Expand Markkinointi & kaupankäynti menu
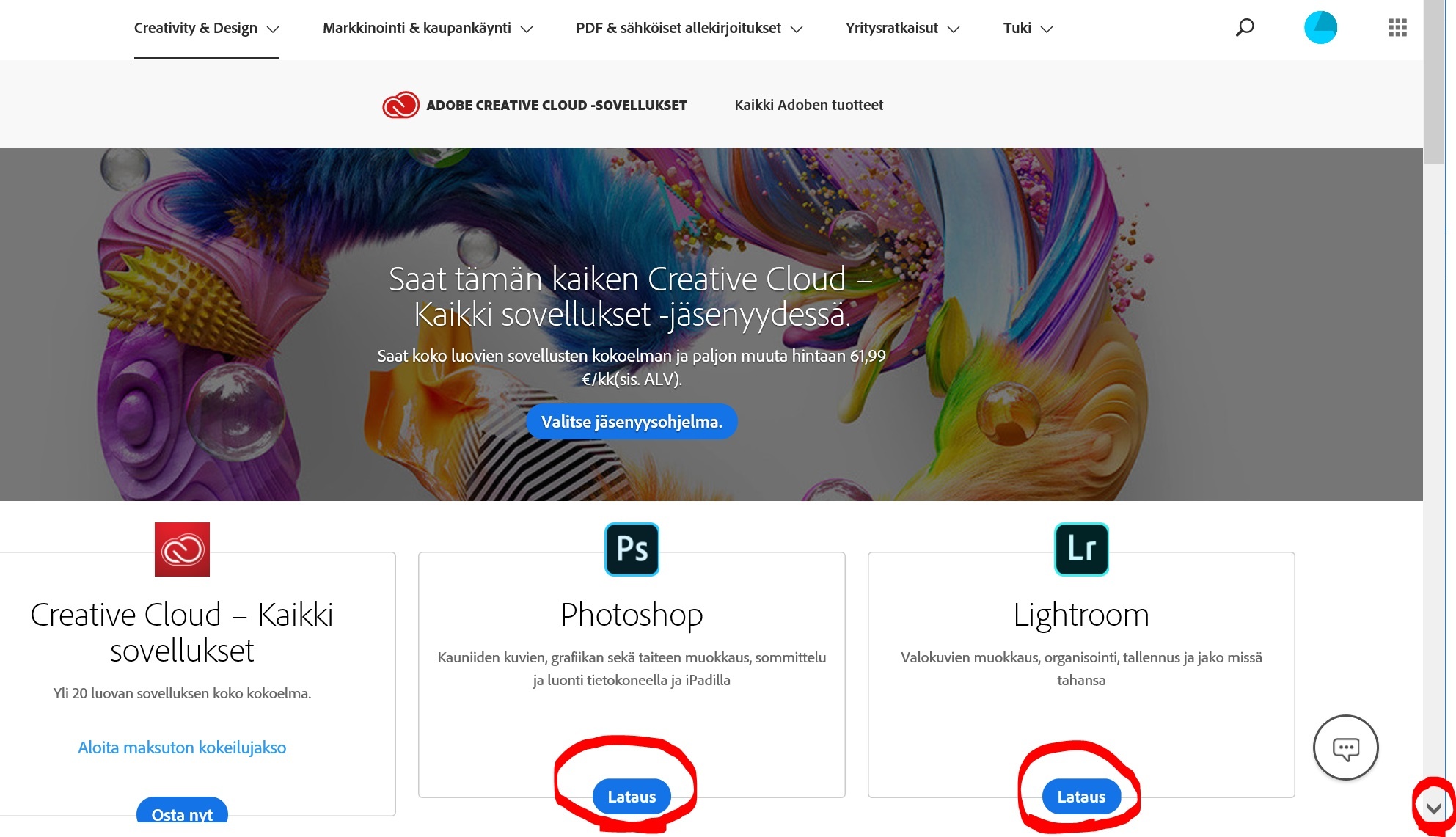 pyautogui.click(x=428, y=29)
